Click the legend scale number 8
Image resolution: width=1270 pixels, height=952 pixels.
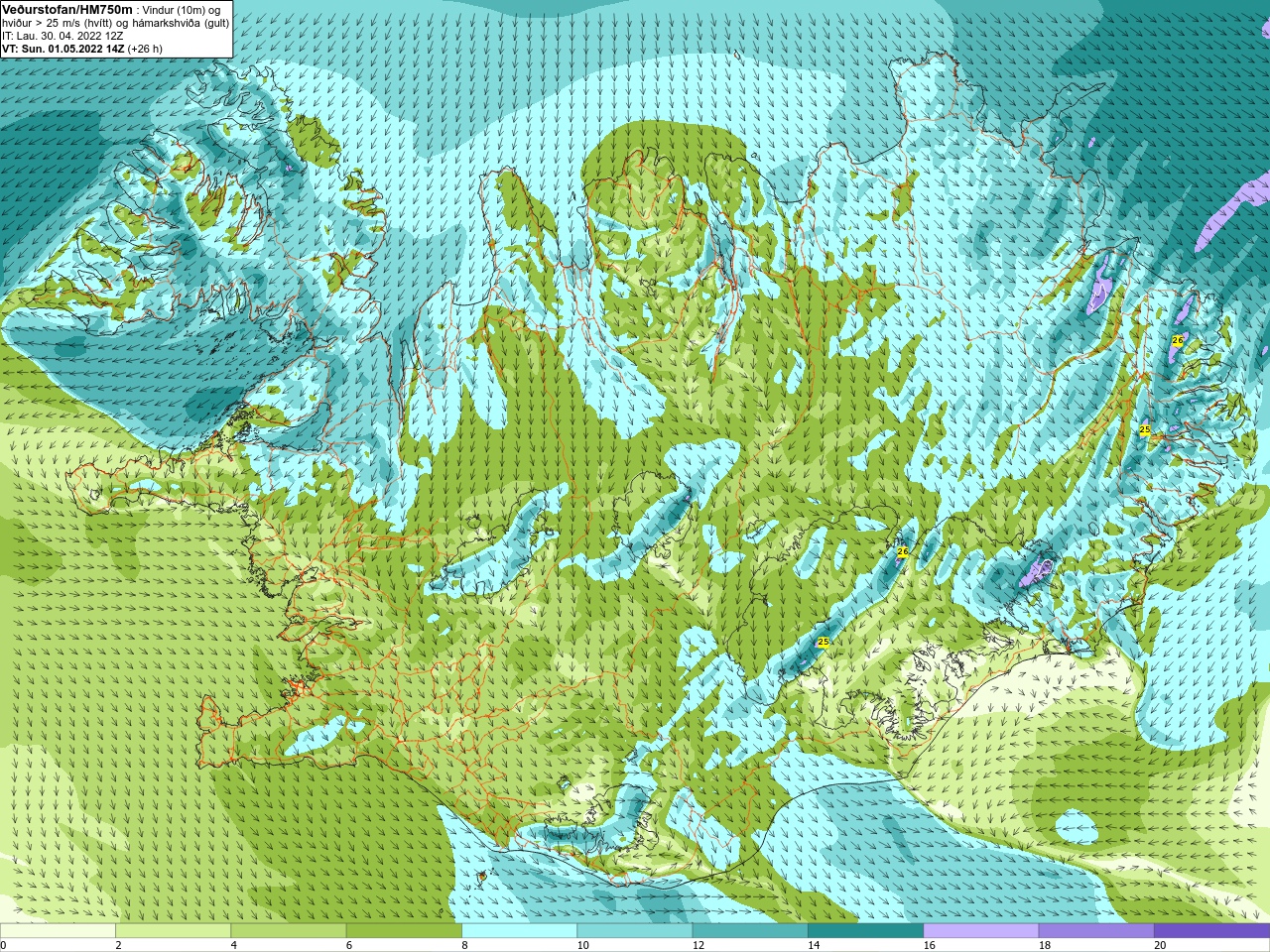pyautogui.click(x=464, y=945)
